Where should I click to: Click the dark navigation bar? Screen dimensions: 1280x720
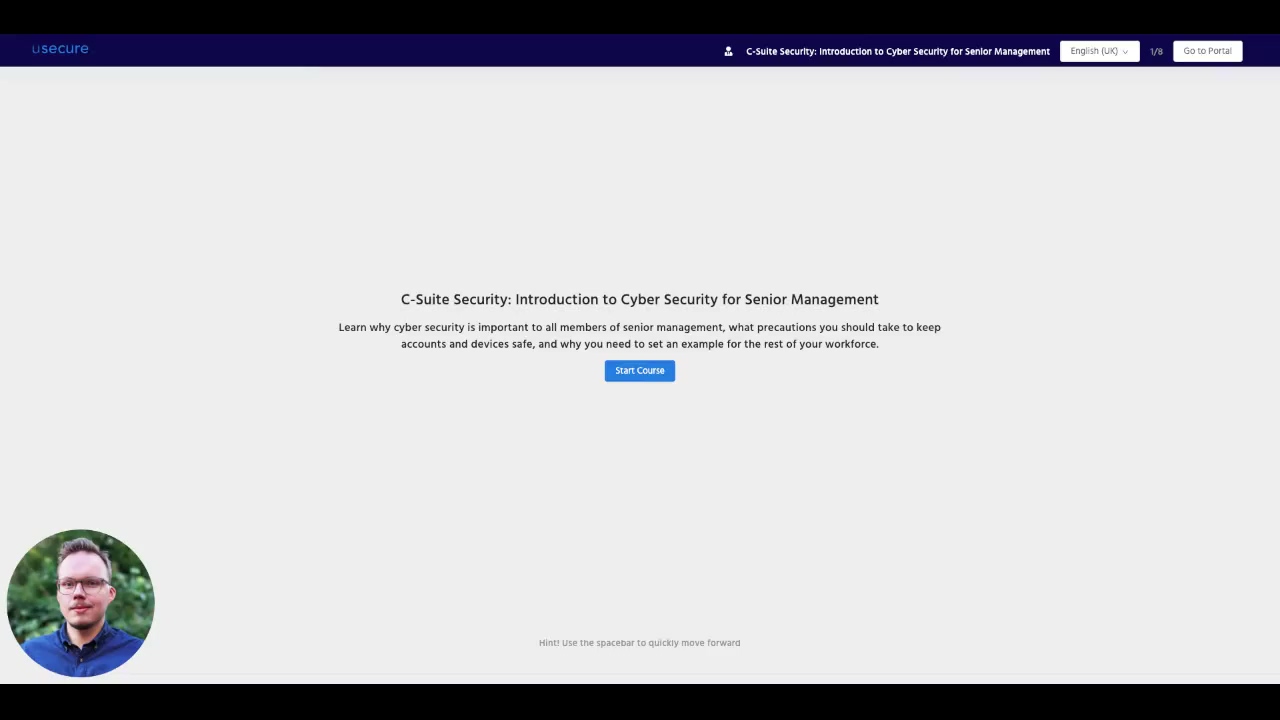coord(400,51)
